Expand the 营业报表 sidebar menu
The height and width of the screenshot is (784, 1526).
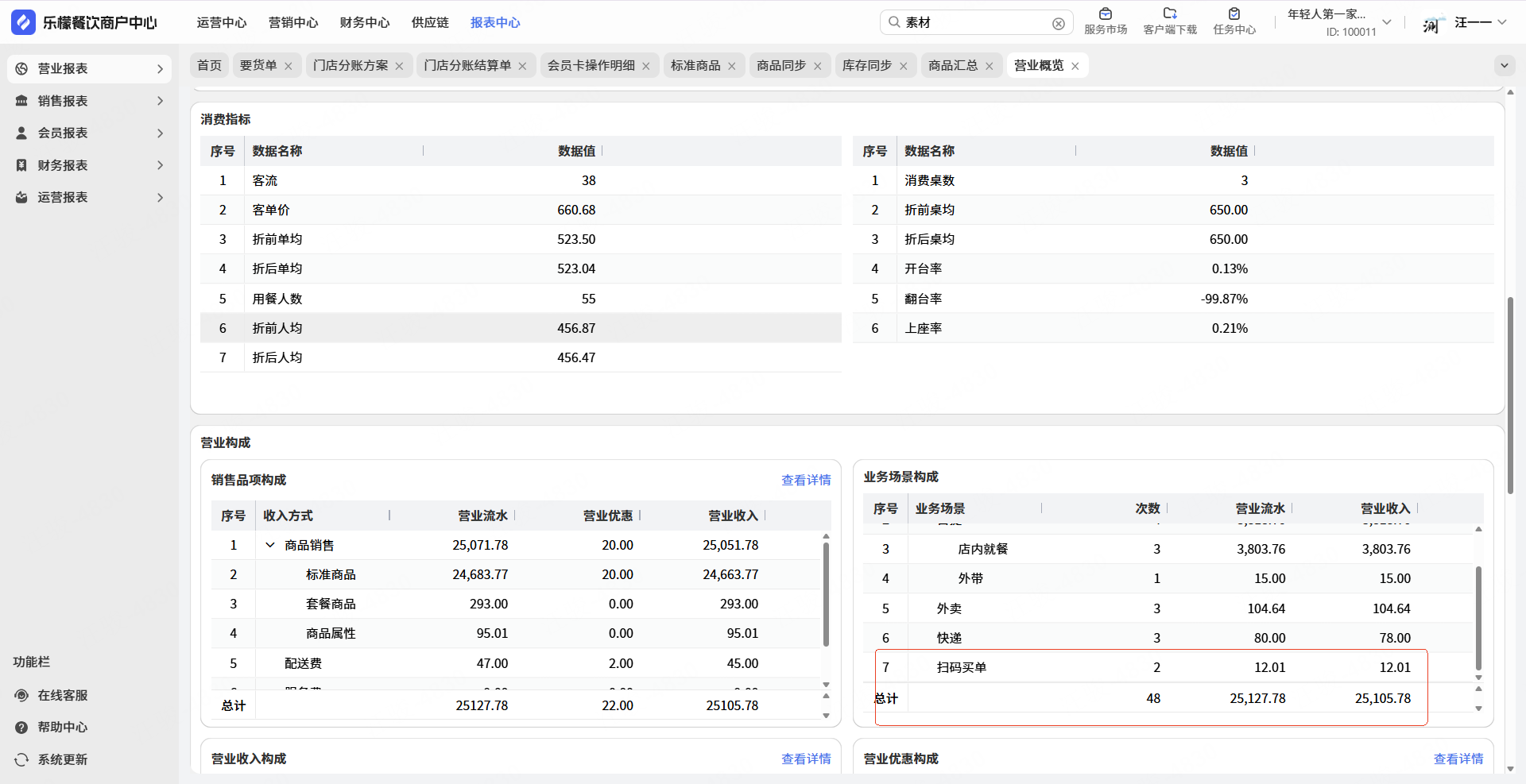[160, 69]
